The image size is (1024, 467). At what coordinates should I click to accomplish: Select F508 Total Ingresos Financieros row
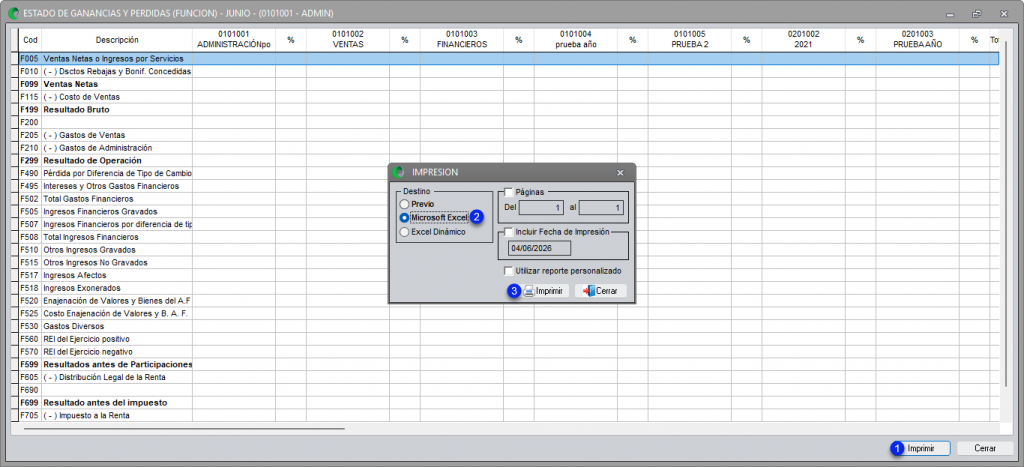[x=509, y=237]
